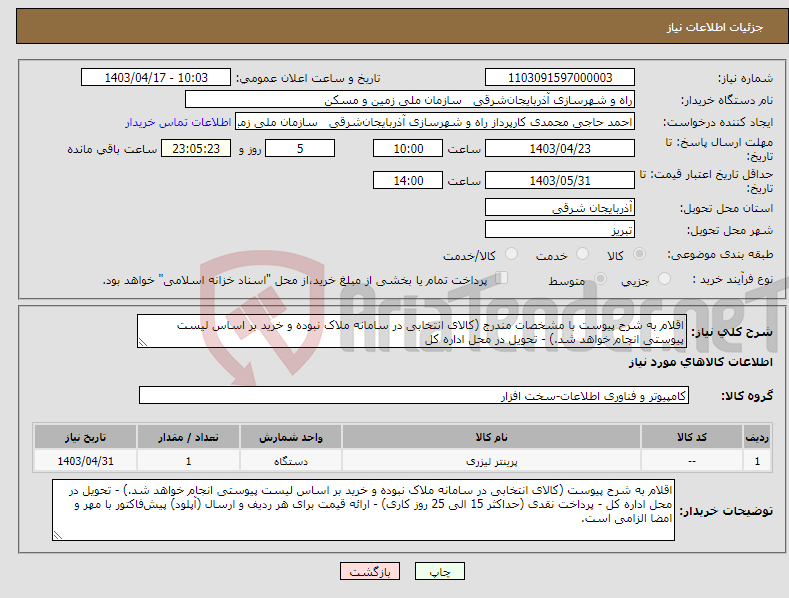This screenshot has width=789, height=598.
Task: Click the buyer organization name field
Action: (x=410, y=100)
